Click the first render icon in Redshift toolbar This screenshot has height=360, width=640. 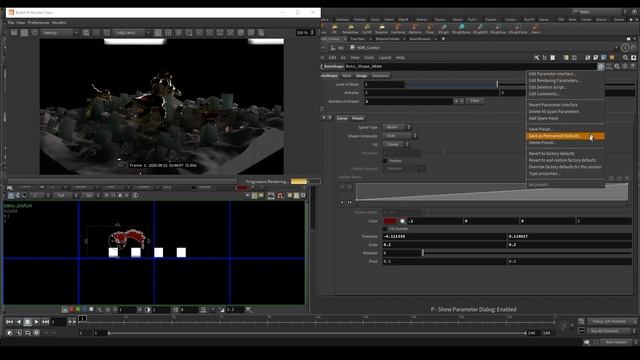[x=14, y=33]
